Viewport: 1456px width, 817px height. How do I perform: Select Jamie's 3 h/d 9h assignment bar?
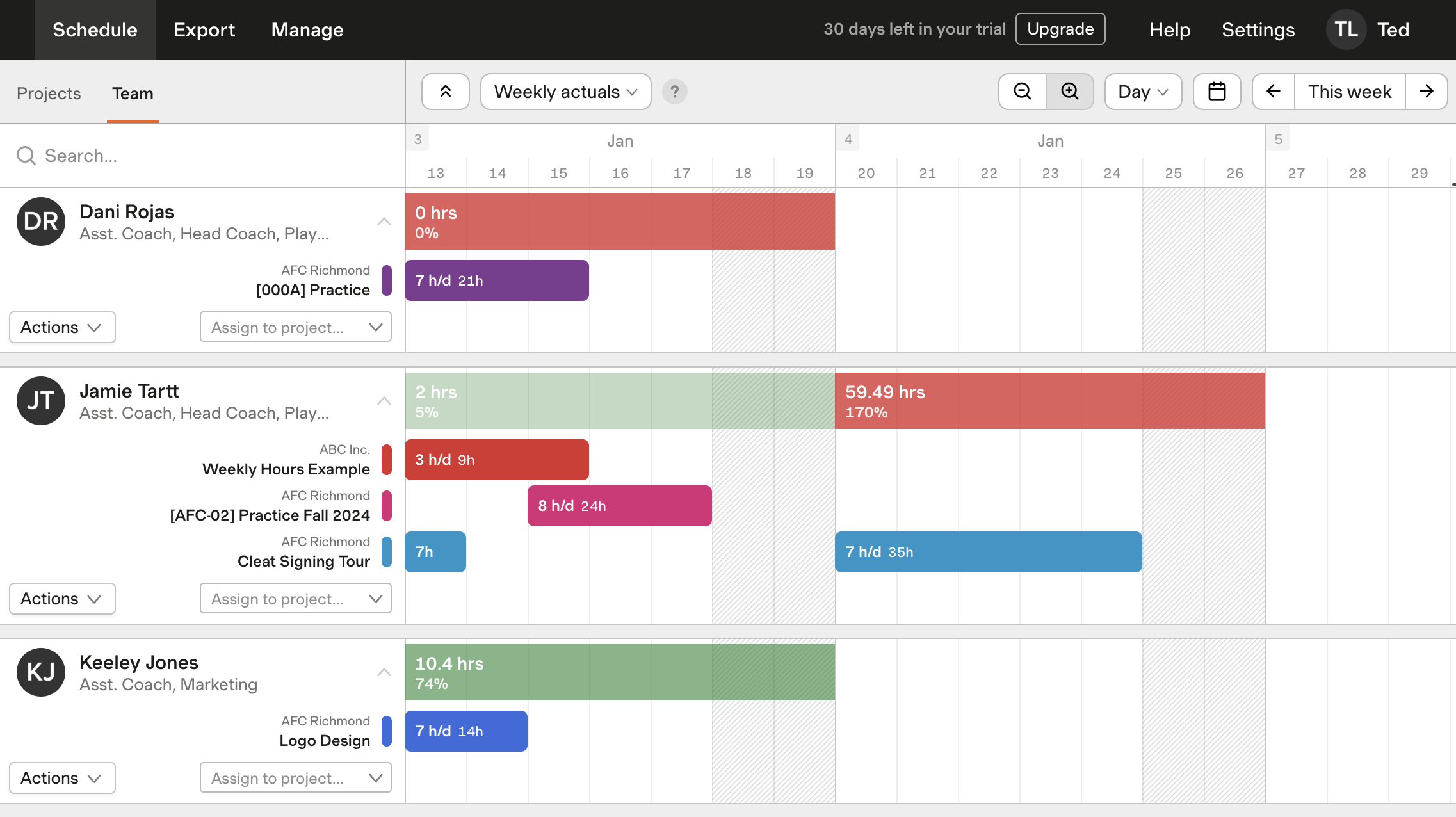(x=497, y=460)
